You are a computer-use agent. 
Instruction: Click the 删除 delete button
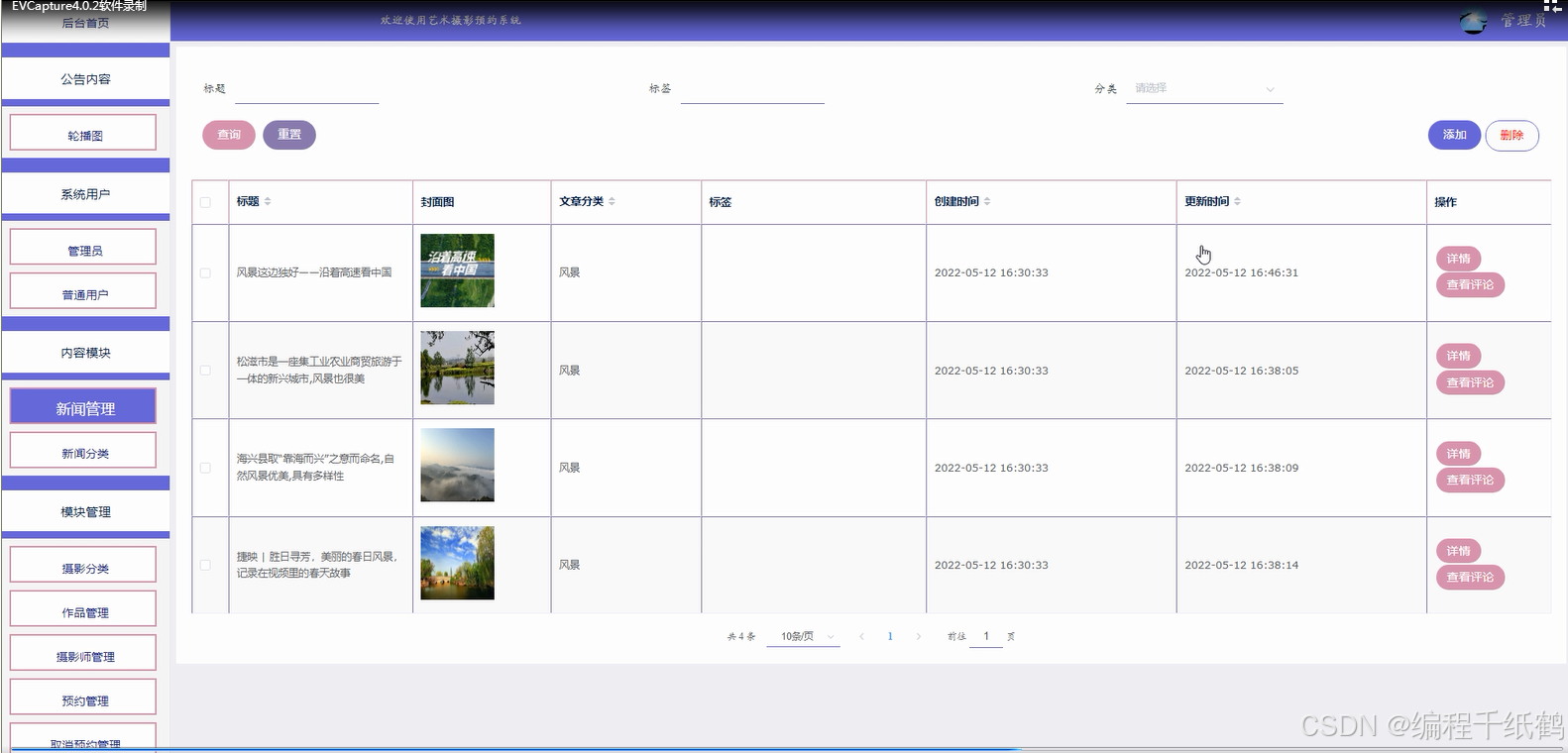click(x=1512, y=135)
